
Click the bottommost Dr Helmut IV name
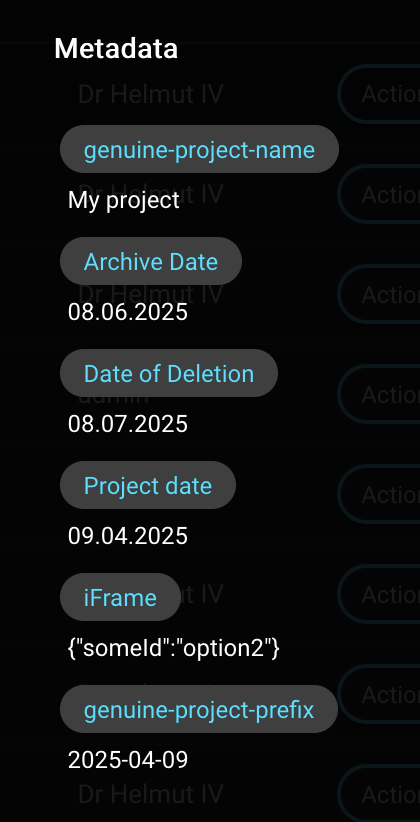pyautogui.click(x=151, y=795)
